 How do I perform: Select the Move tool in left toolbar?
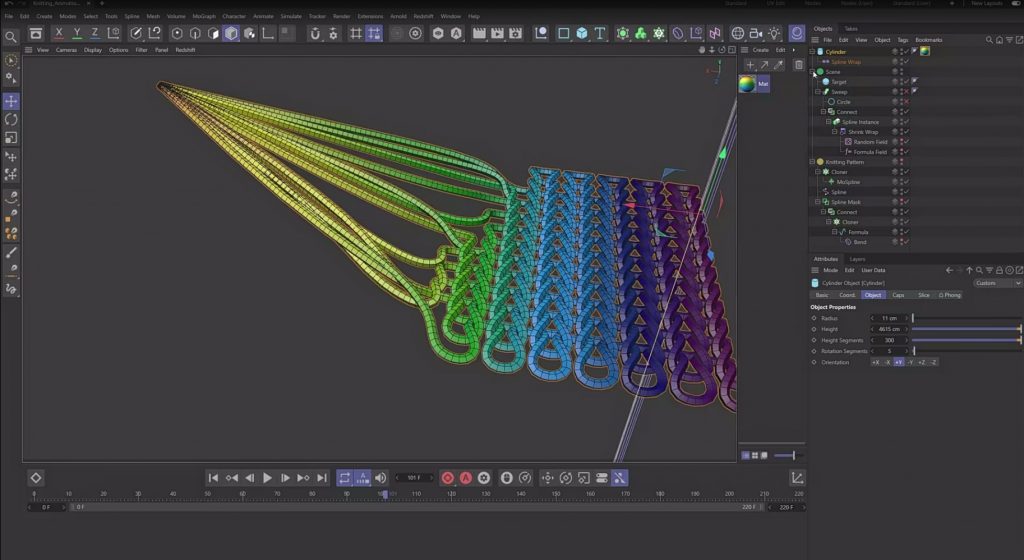(11, 101)
